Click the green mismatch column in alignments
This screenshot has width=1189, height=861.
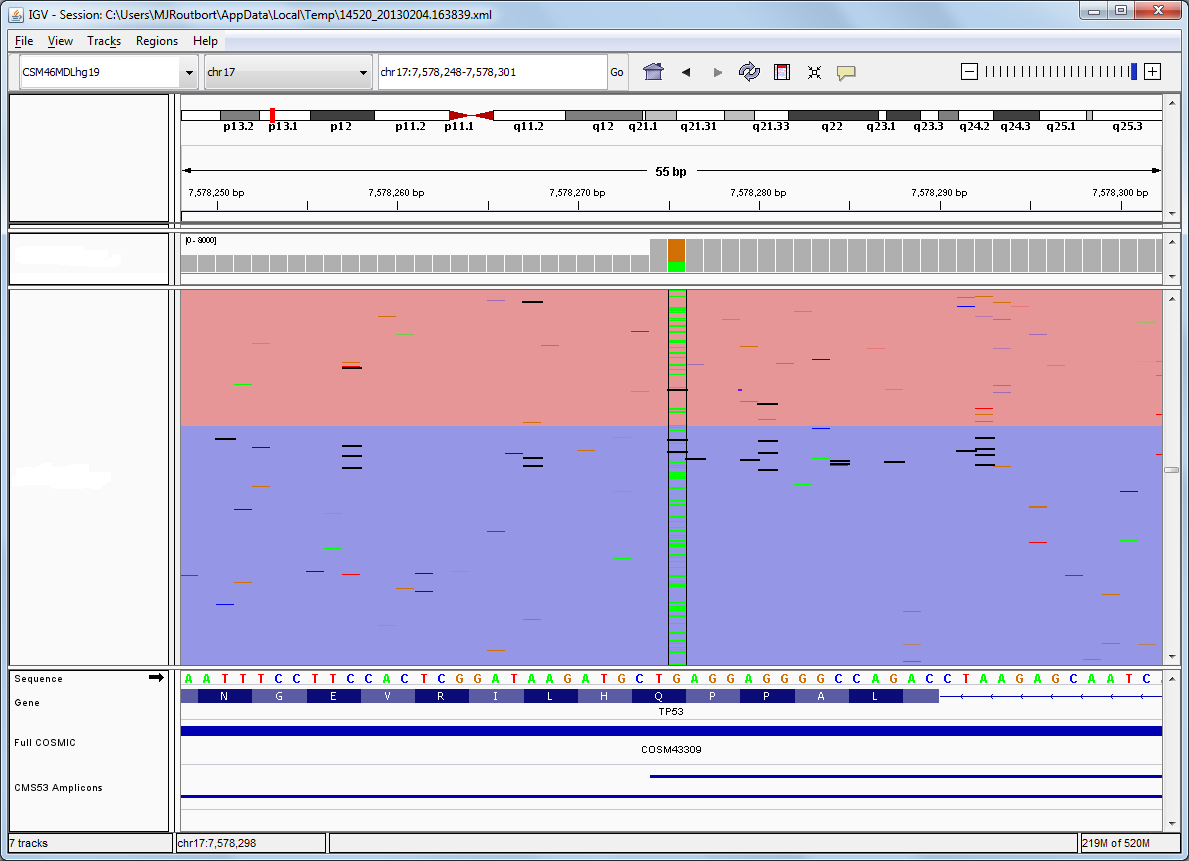[677, 477]
